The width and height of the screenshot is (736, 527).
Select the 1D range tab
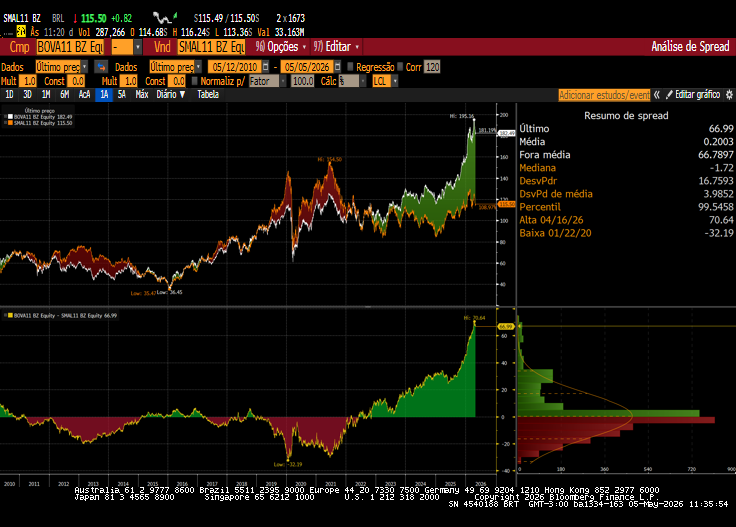[x=9, y=94]
